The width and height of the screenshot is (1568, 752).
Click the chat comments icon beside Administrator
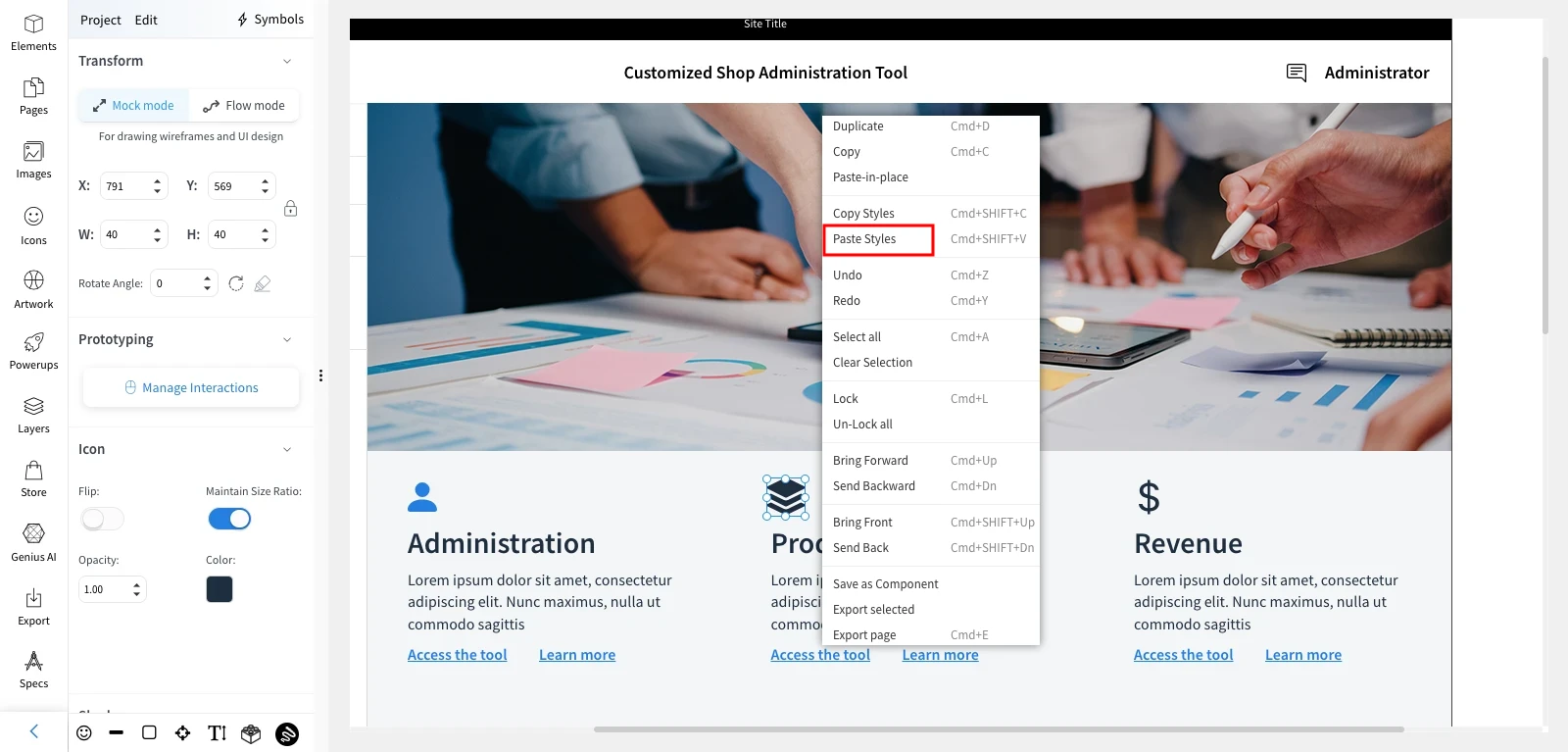(x=1297, y=73)
